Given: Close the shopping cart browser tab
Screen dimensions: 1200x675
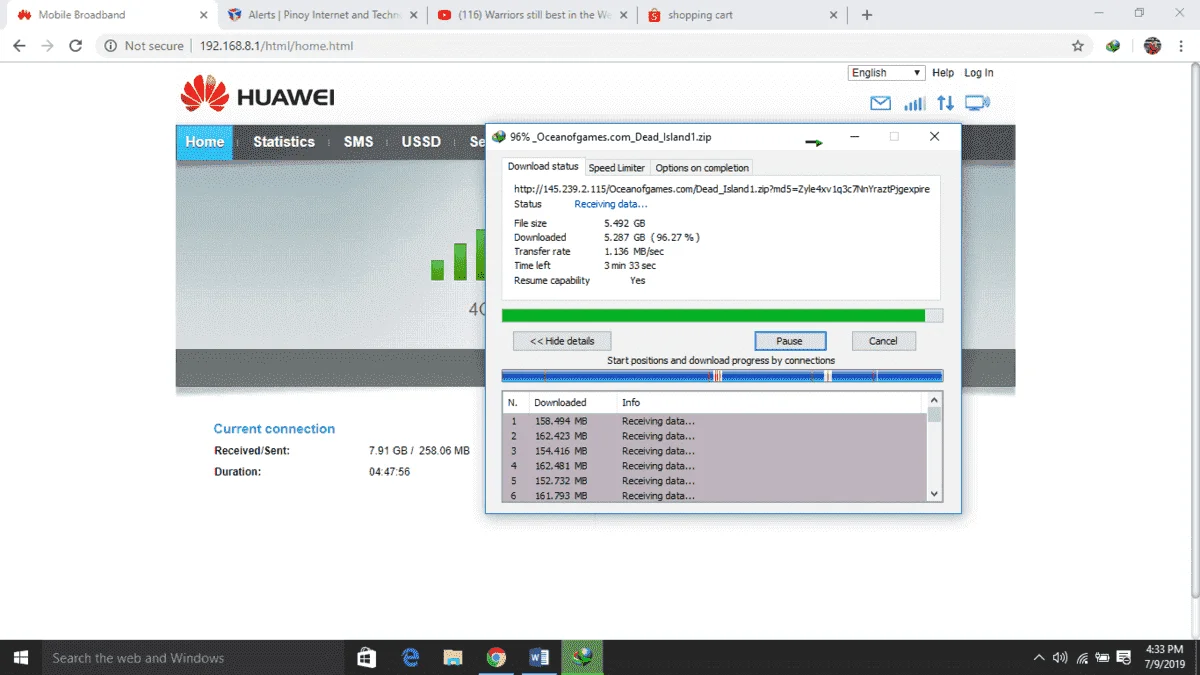Looking at the screenshot, I should click(x=833, y=15).
